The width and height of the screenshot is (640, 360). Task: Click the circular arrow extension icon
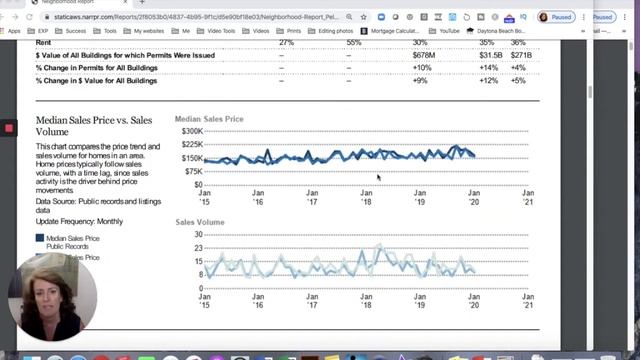tap(467, 17)
